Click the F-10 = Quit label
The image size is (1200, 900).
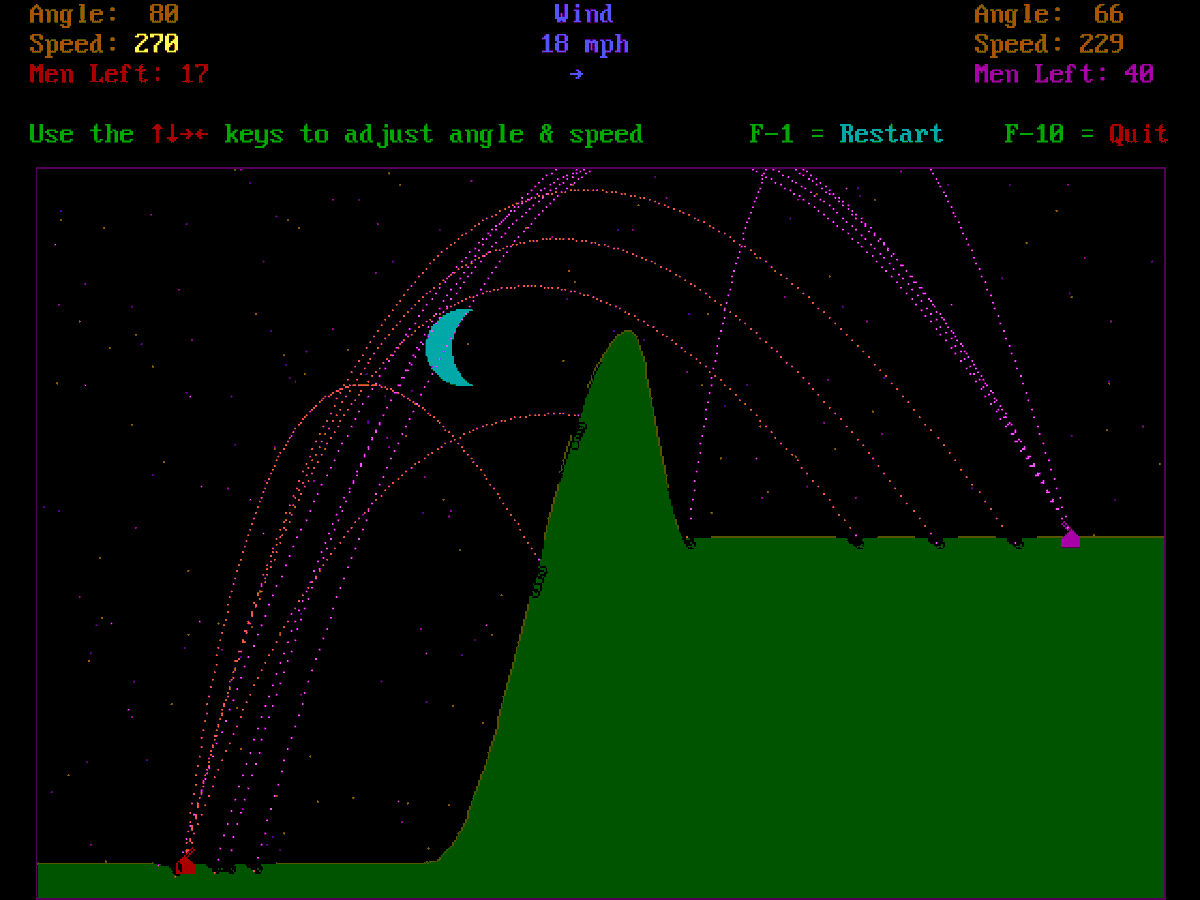click(1086, 134)
